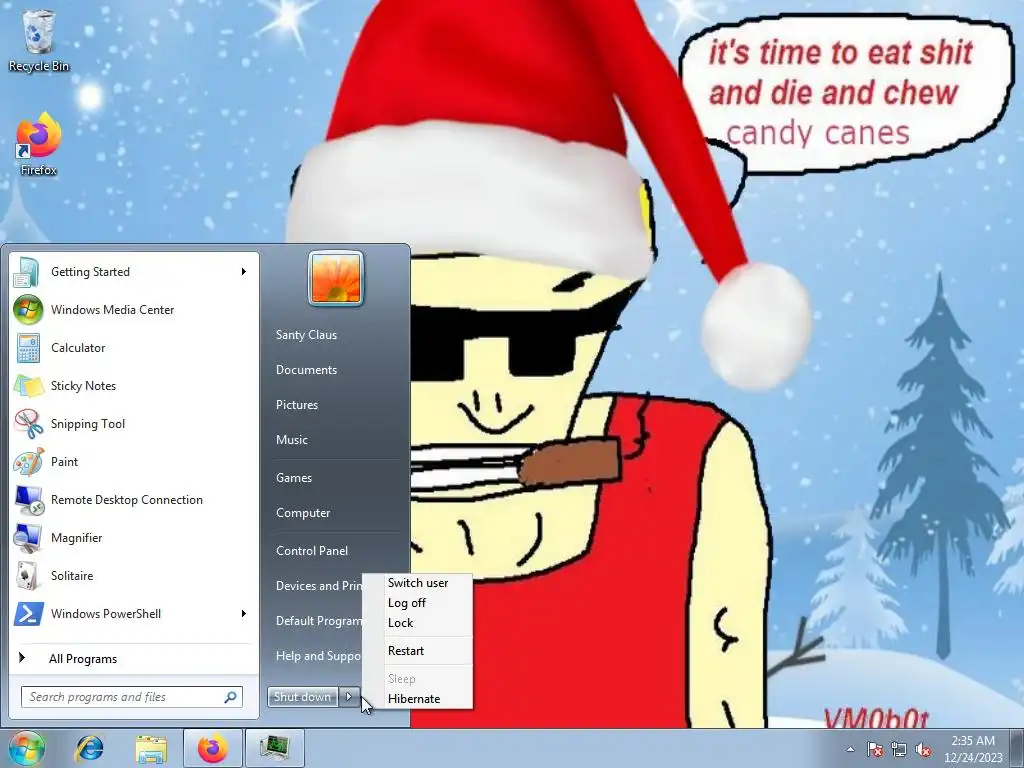Switch to Firefox in the taskbar
Screen dimensions: 1024x768
[212, 748]
